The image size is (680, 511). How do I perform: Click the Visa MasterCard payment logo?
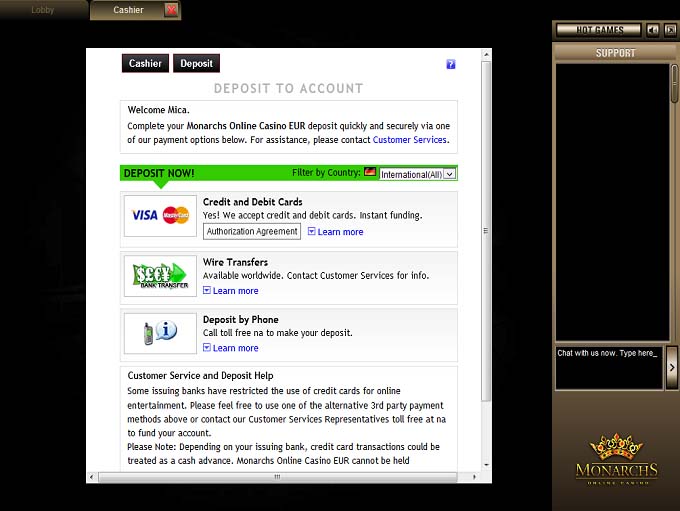click(x=160, y=215)
